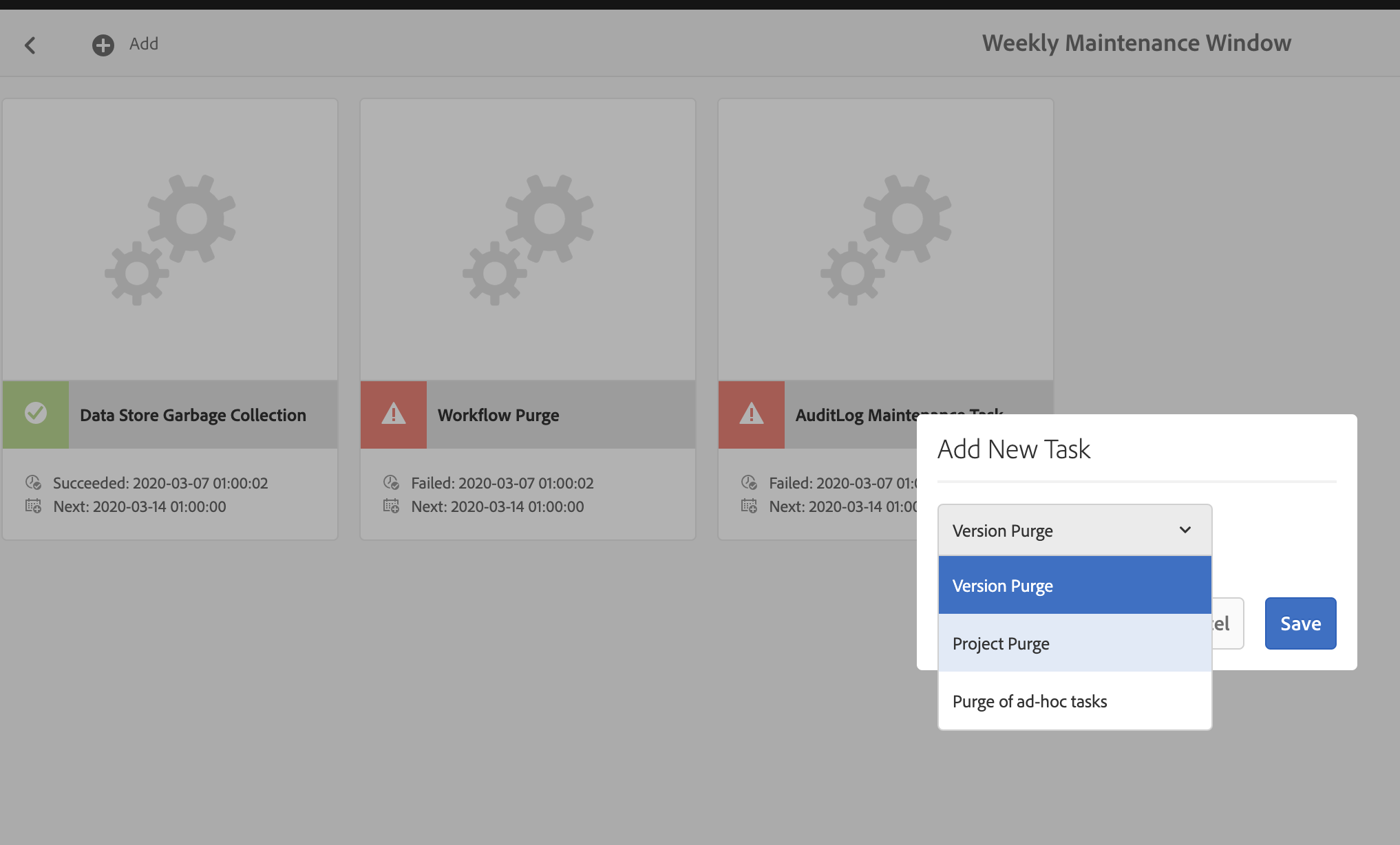Click the AuditLog task warning triangle icon
1400x845 pixels.
751,414
